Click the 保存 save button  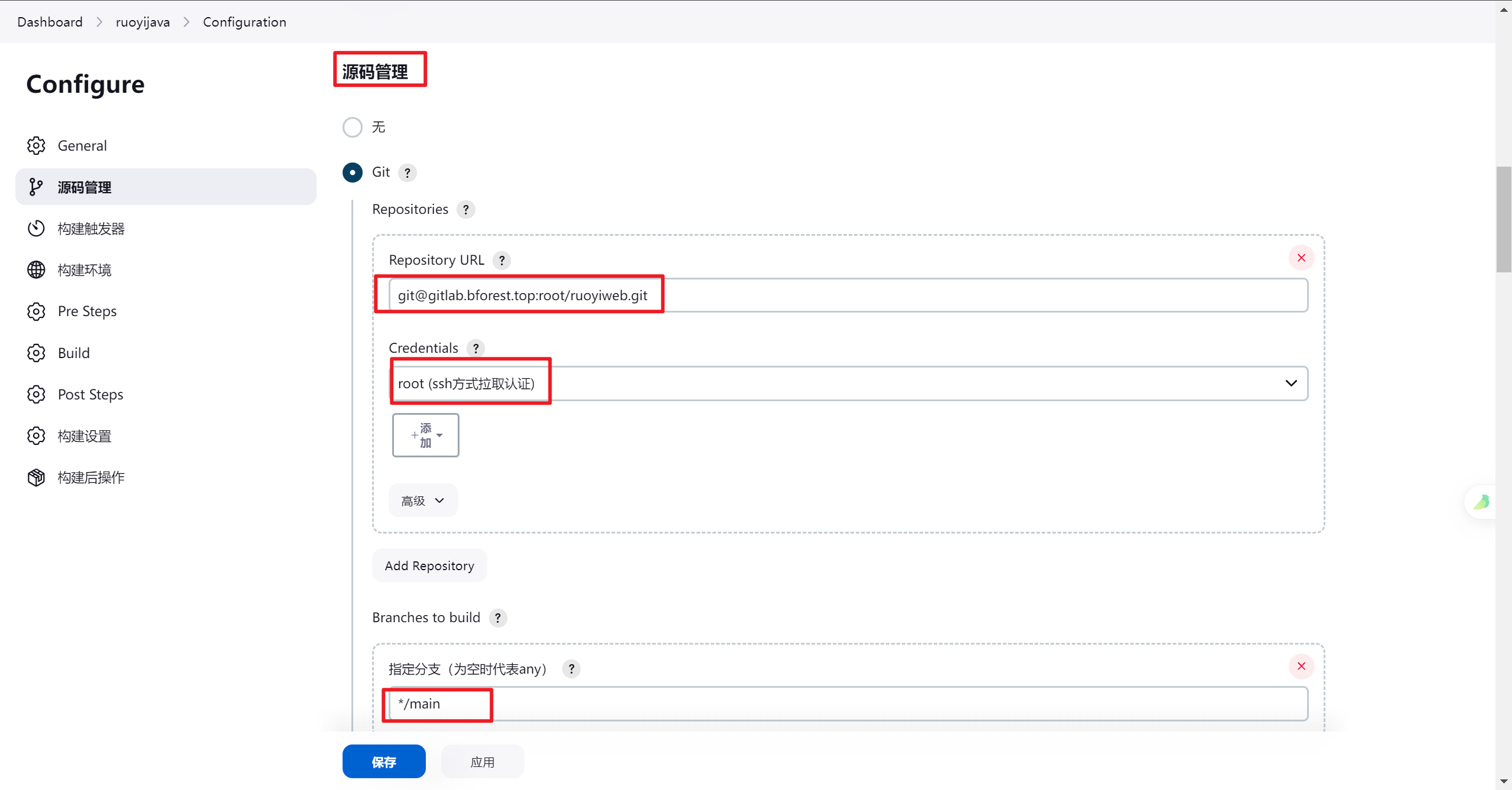384,762
